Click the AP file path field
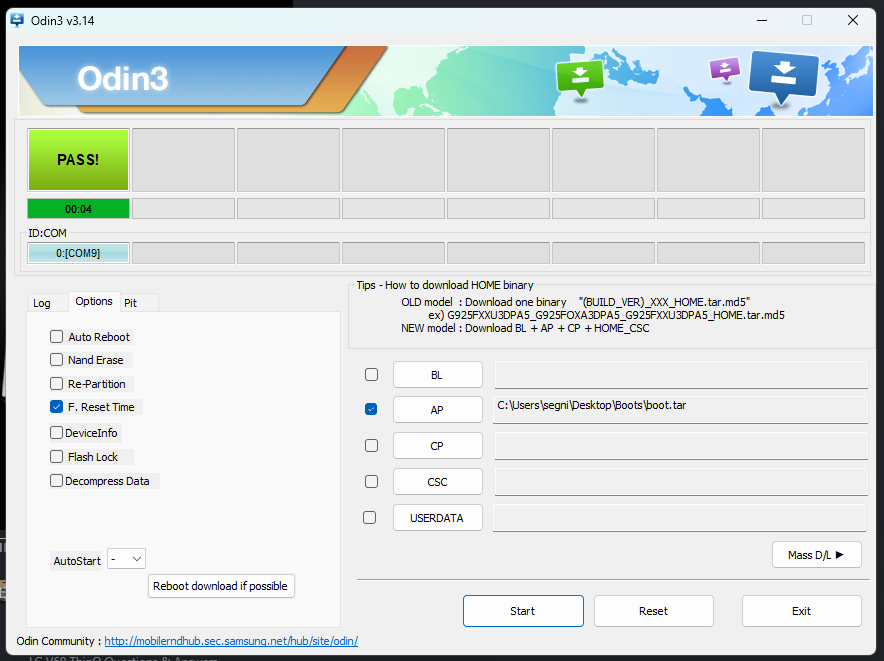884x661 pixels. [x=680, y=409]
